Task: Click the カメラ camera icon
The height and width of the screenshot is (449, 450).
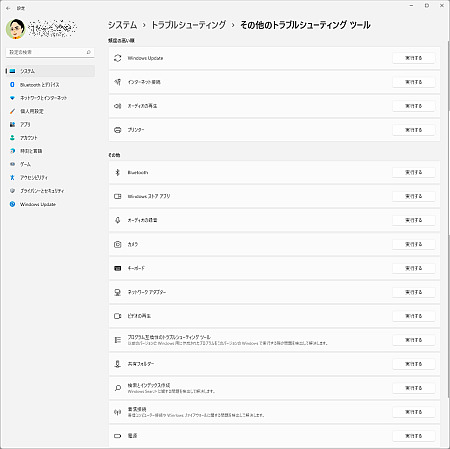Action: [x=118, y=244]
